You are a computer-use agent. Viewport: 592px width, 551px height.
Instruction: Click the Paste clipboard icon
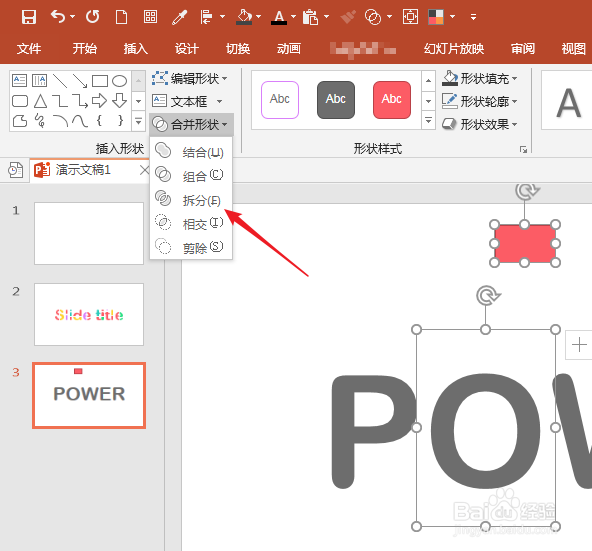tap(310, 17)
